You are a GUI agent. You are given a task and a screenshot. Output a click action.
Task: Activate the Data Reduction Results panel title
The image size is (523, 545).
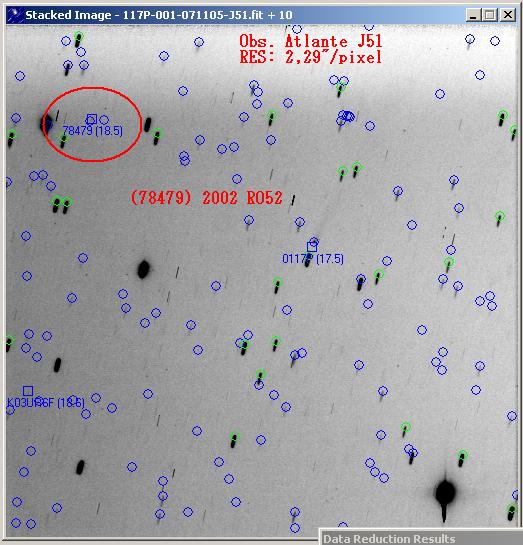[389, 539]
